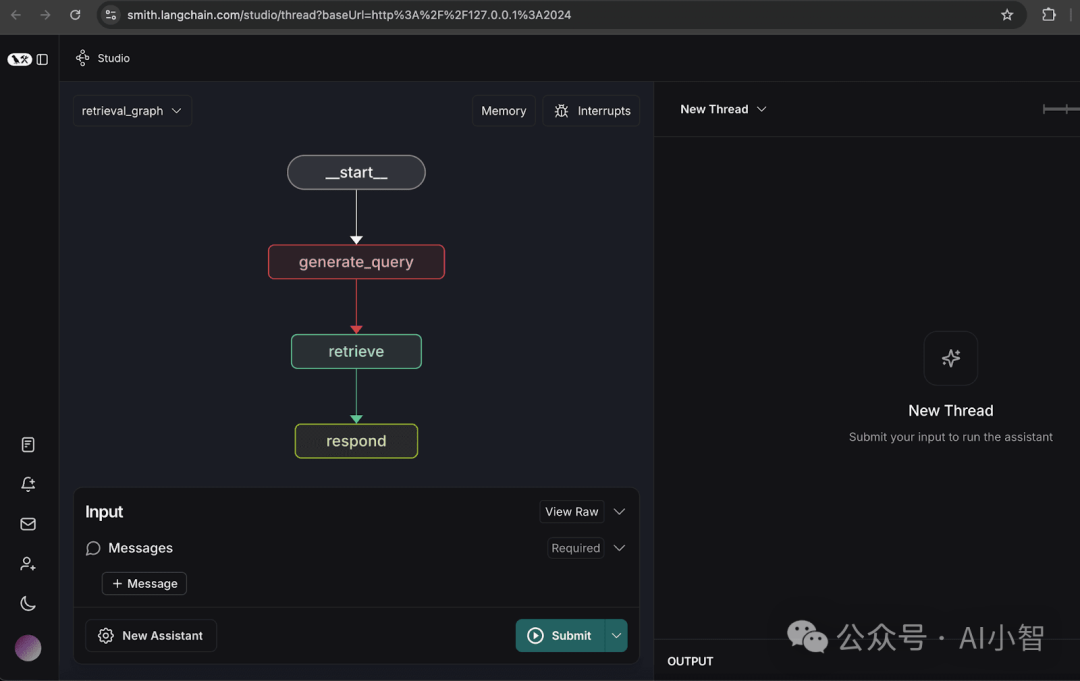
Task: Switch to the Memory tab
Action: coord(503,110)
